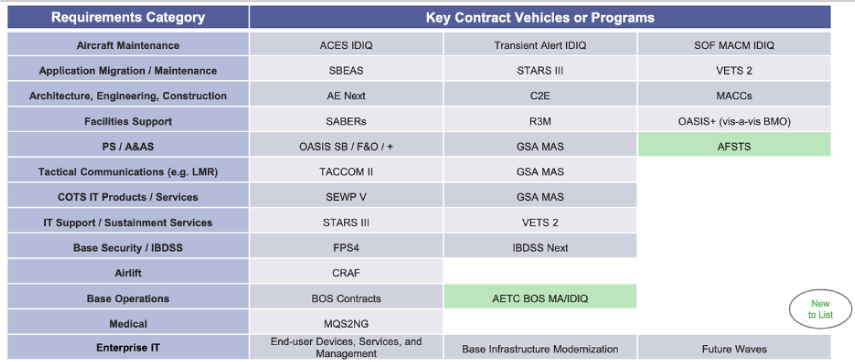Click the New to List oval legend
The width and height of the screenshot is (855, 362).
pos(820,309)
